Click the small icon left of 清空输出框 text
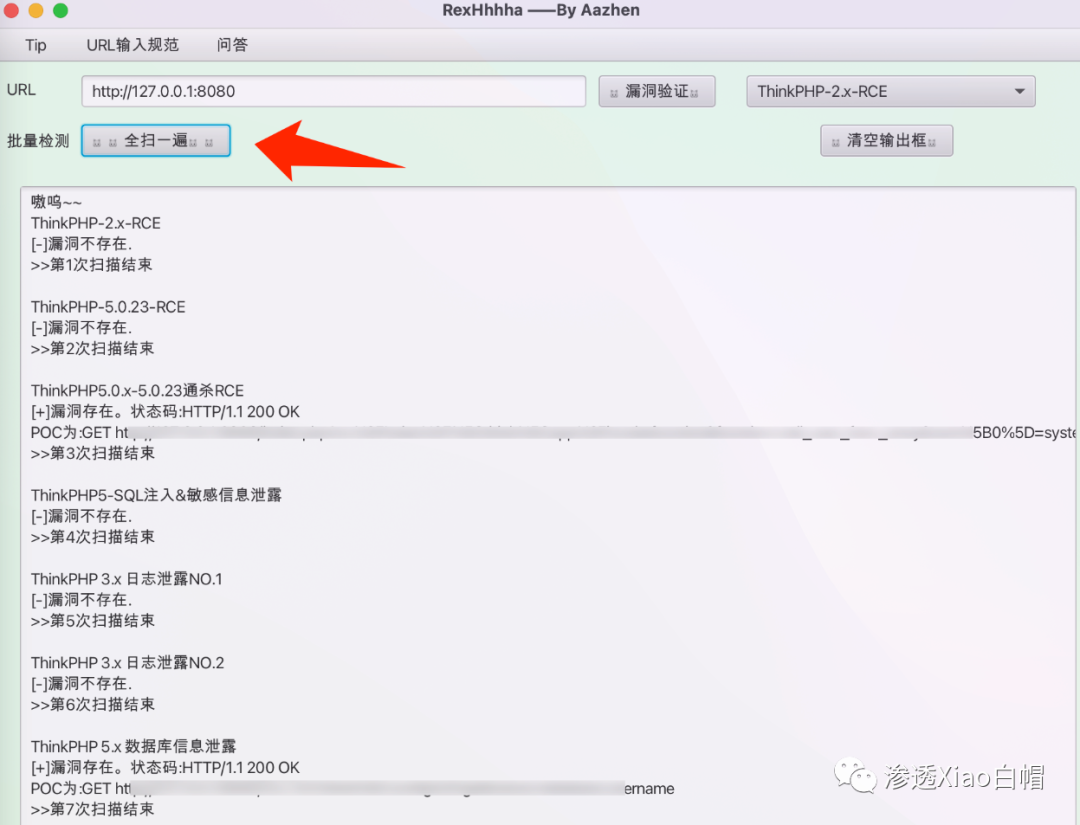 [835, 143]
